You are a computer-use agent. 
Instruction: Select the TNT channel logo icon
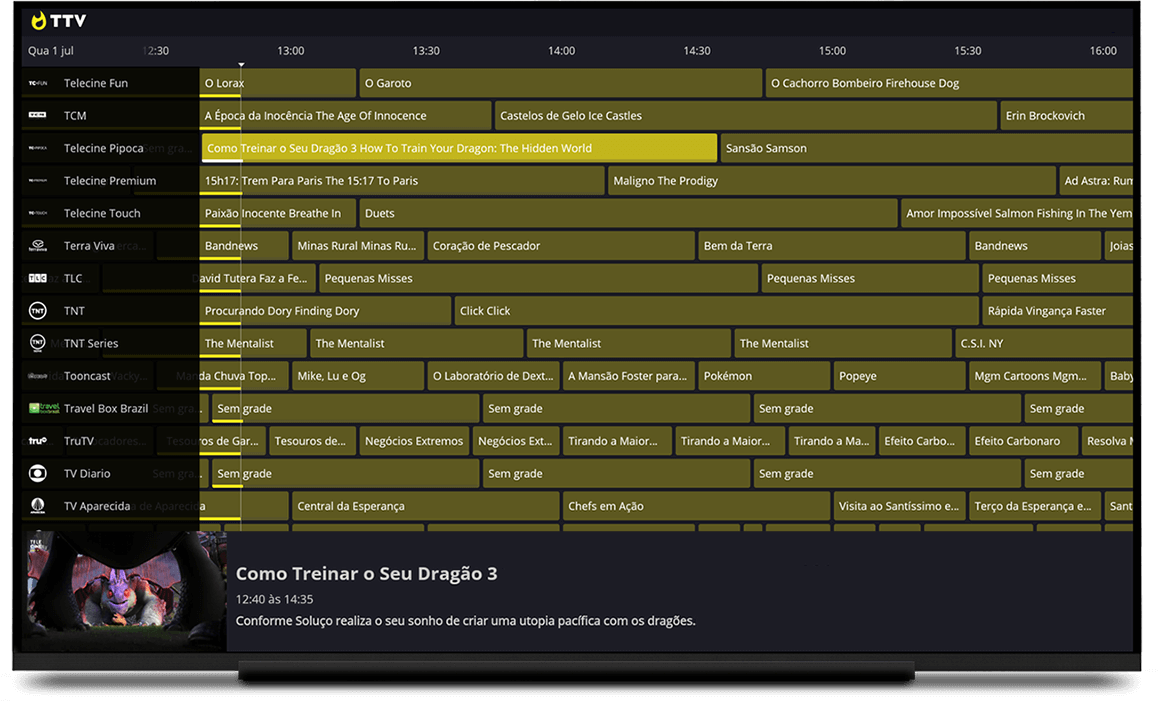[x=38, y=311]
